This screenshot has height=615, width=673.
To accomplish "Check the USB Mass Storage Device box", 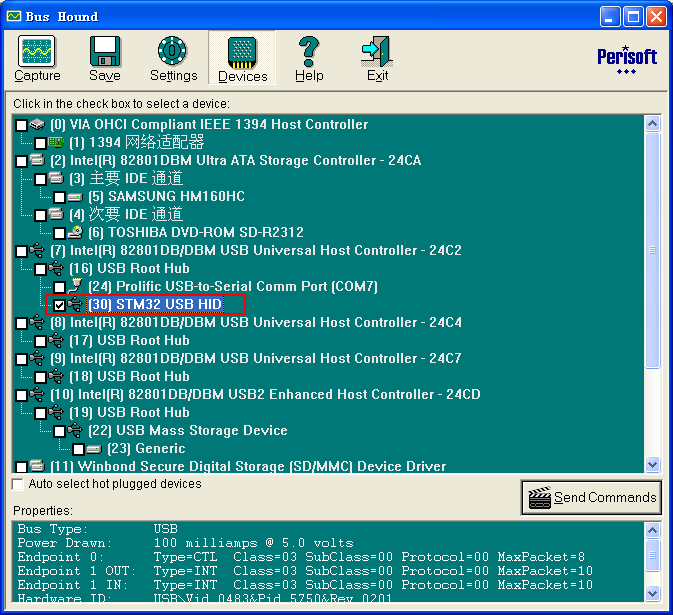I will pos(59,431).
